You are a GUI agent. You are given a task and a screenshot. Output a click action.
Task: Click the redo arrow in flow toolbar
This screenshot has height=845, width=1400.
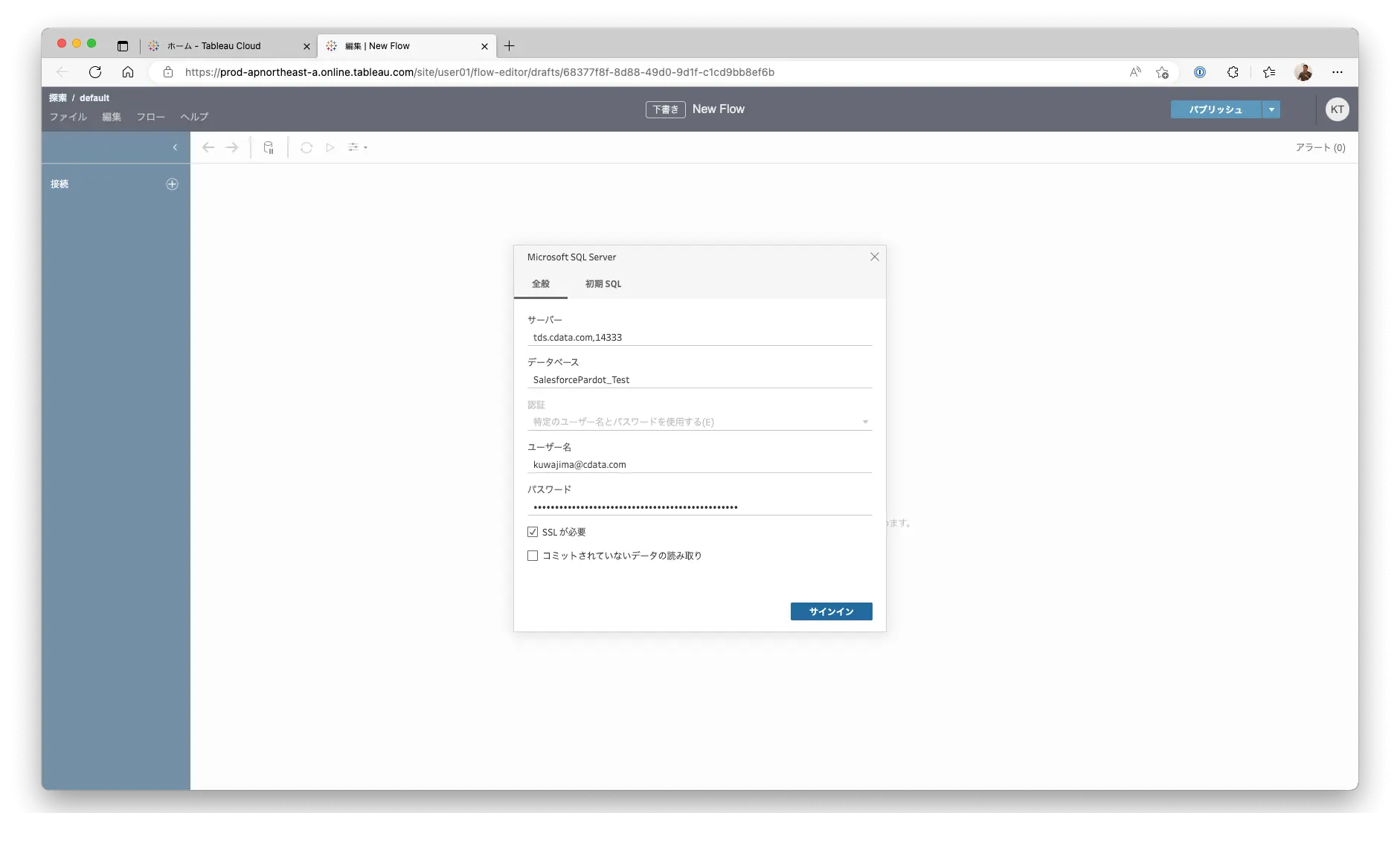[232, 147]
